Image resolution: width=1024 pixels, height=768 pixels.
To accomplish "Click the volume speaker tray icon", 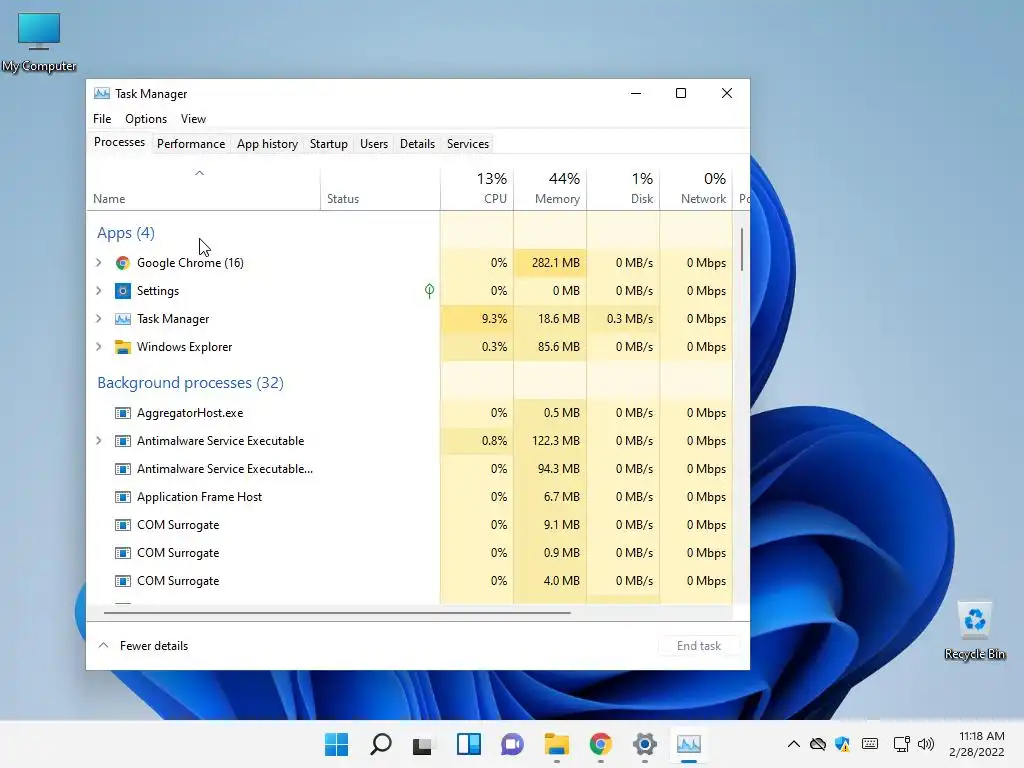I will (x=926, y=744).
